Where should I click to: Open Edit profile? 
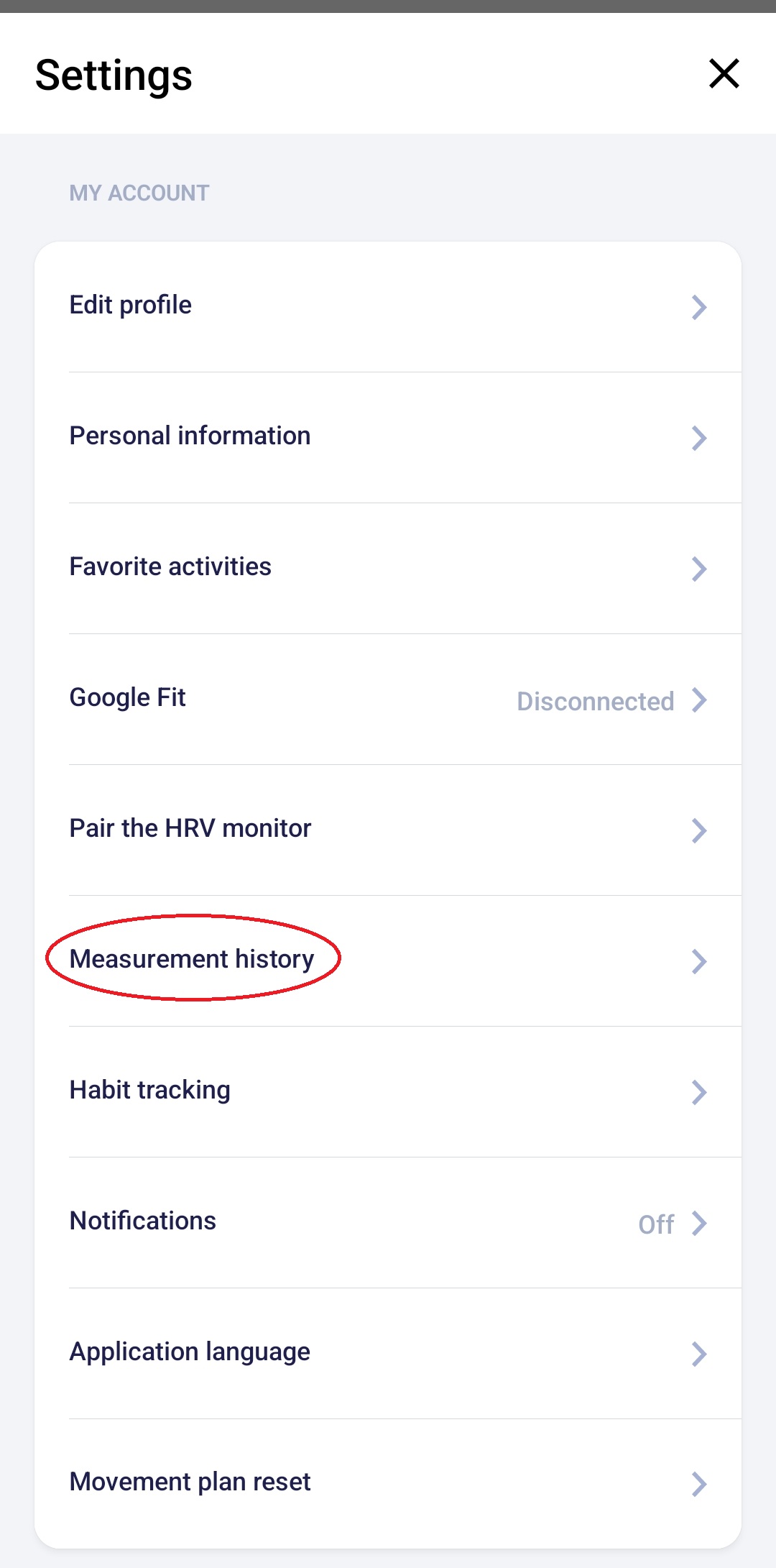pos(131,306)
